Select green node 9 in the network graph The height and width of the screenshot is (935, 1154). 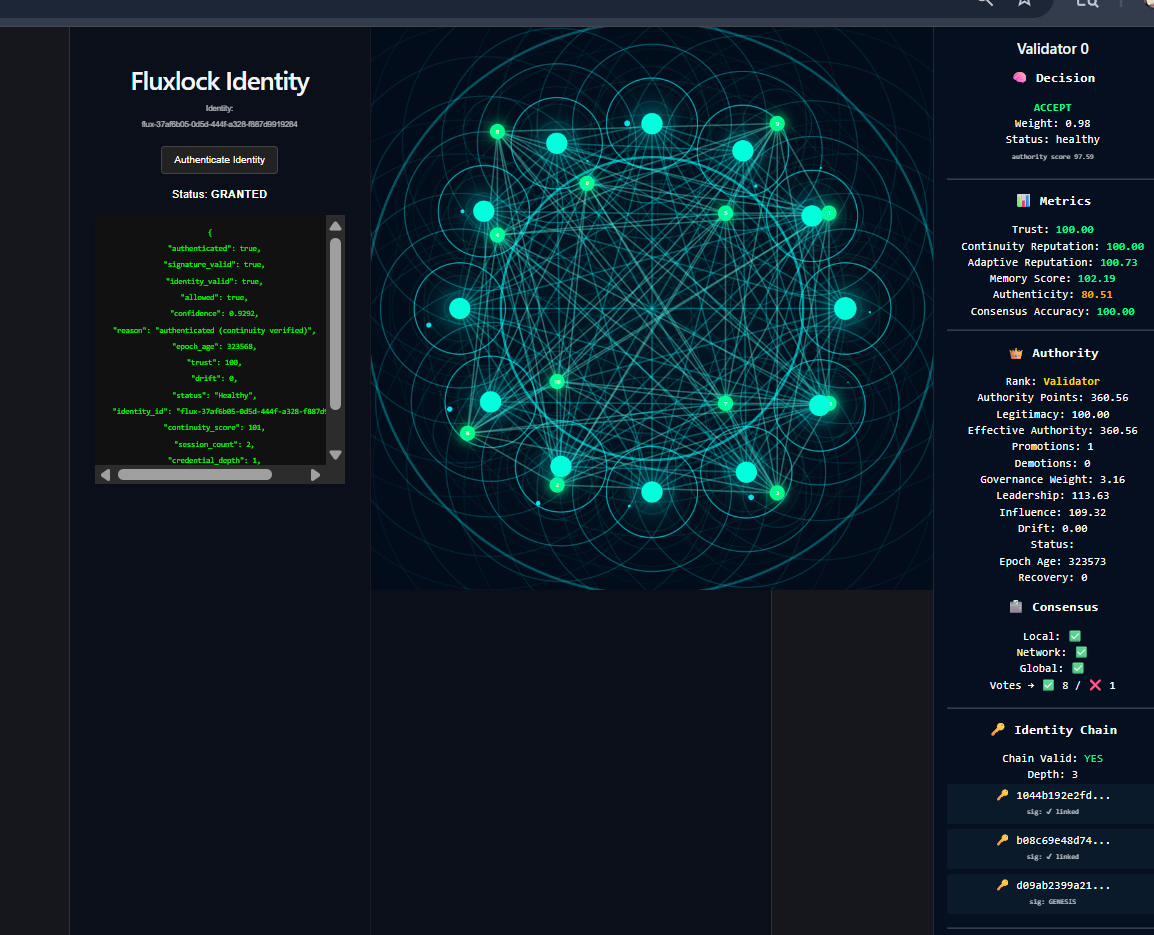tap(777, 124)
